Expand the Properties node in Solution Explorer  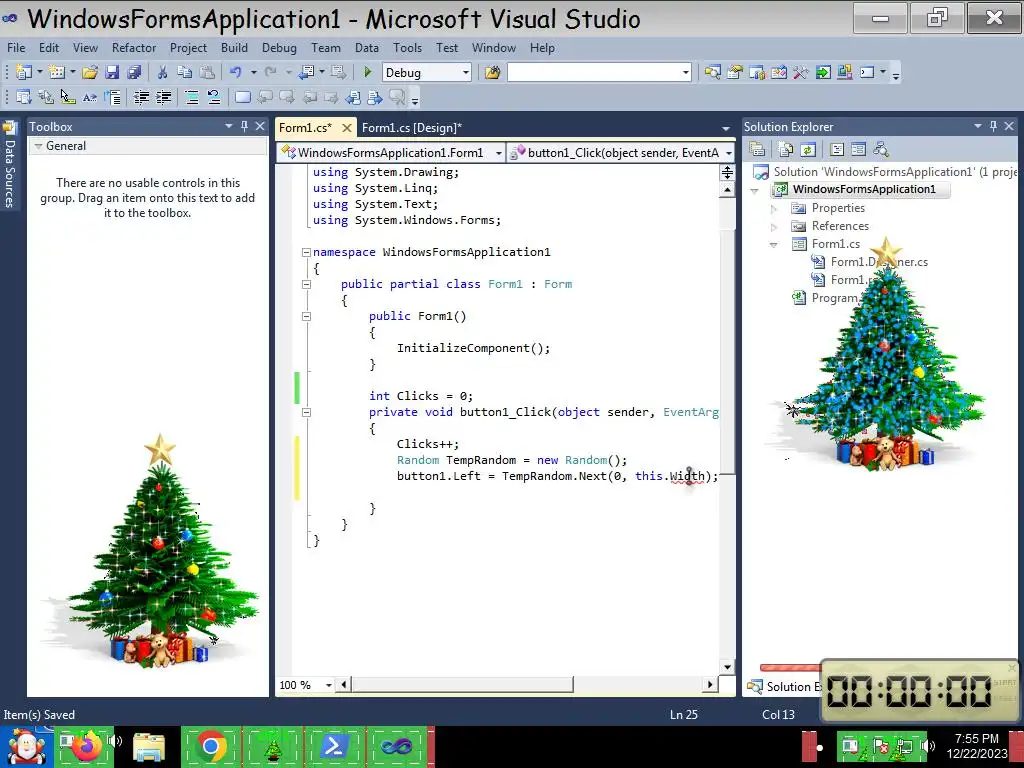click(x=774, y=208)
